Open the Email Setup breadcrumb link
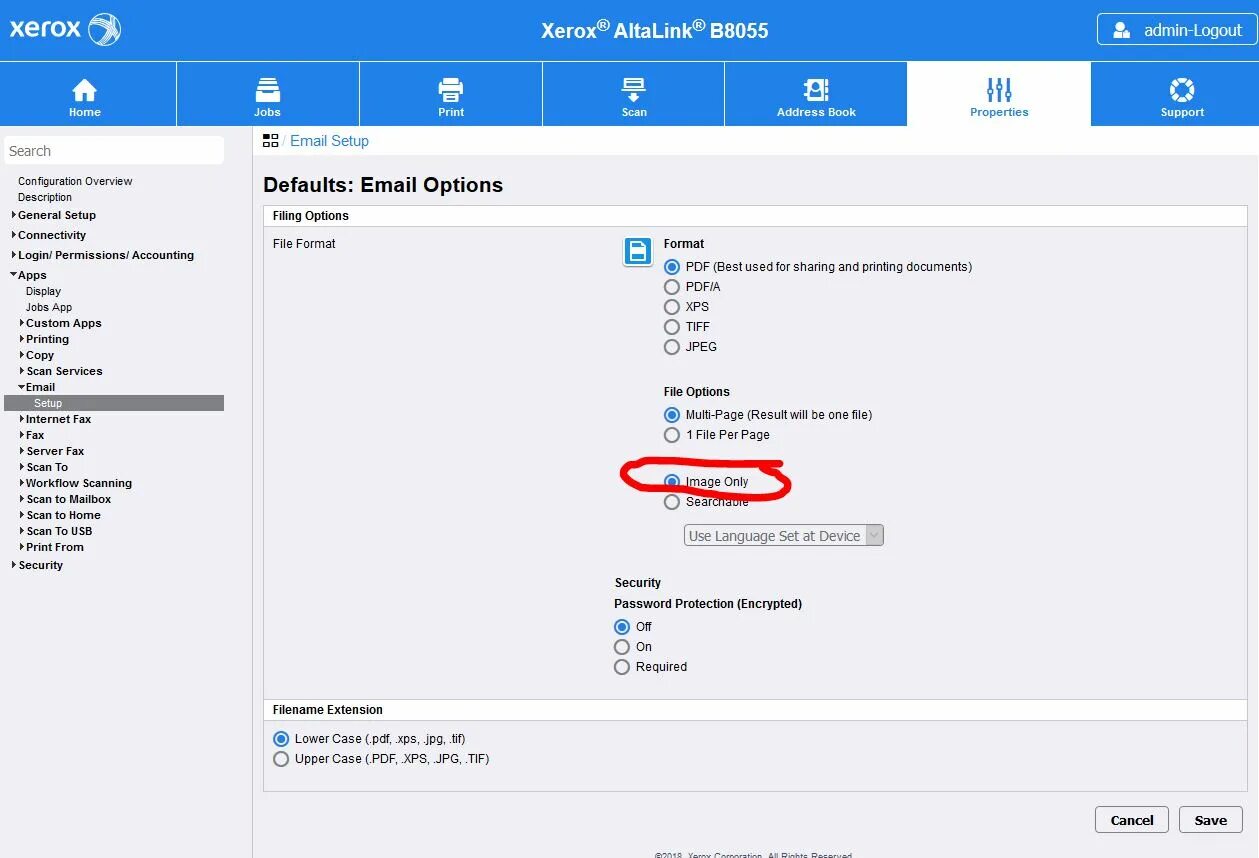Viewport: 1259px width, 858px height. pos(329,141)
